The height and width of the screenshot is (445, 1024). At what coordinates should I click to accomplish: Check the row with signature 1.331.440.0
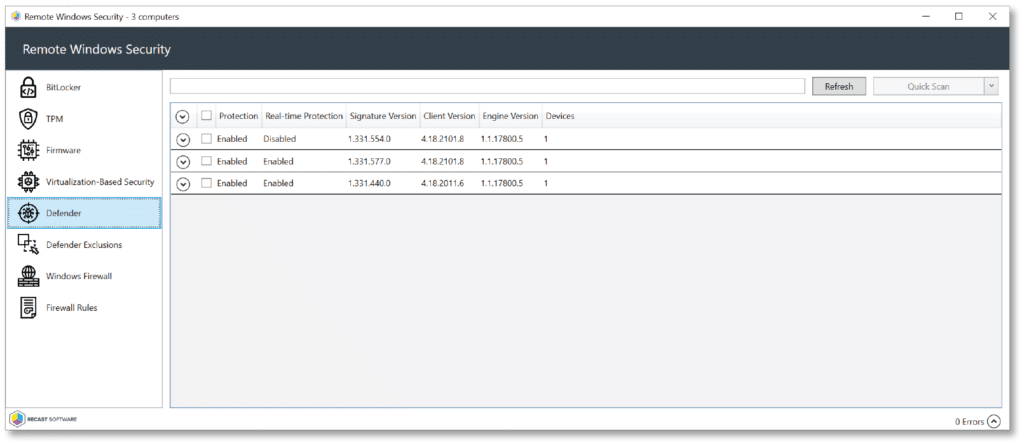[x=206, y=183]
